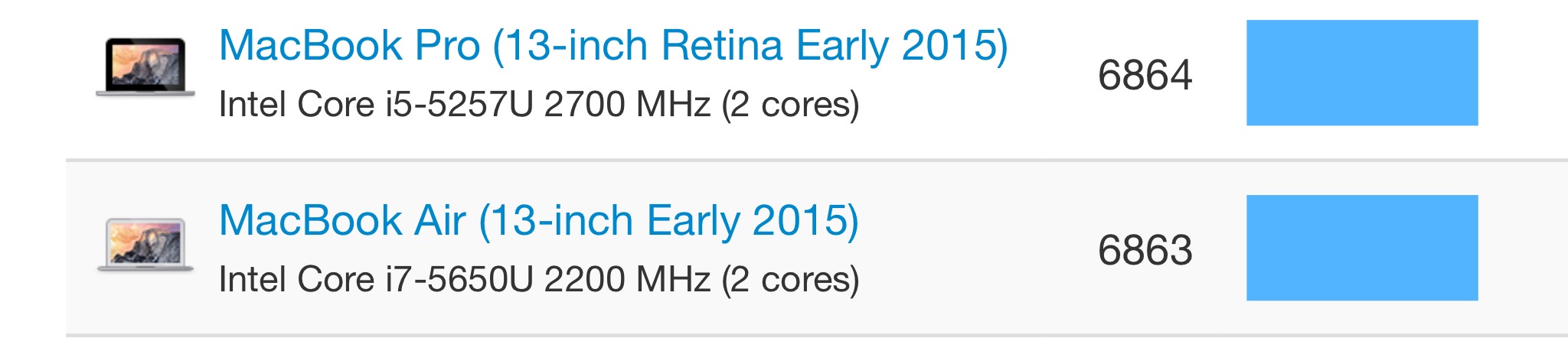
Task: Click the 6863 benchmark score
Action: (x=1145, y=250)
